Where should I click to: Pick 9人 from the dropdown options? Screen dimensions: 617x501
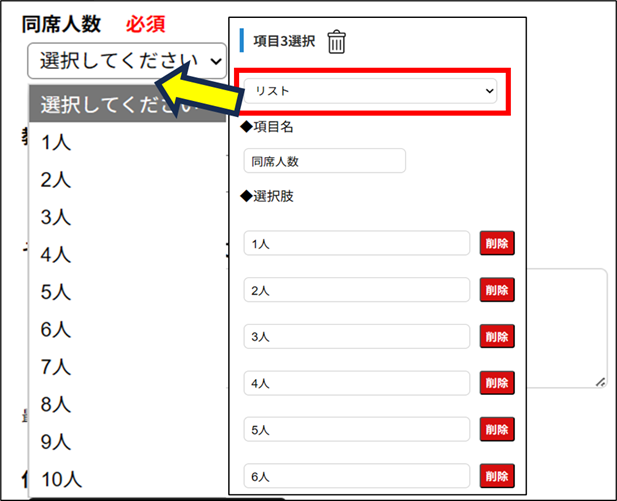click(x=56, y=441)
